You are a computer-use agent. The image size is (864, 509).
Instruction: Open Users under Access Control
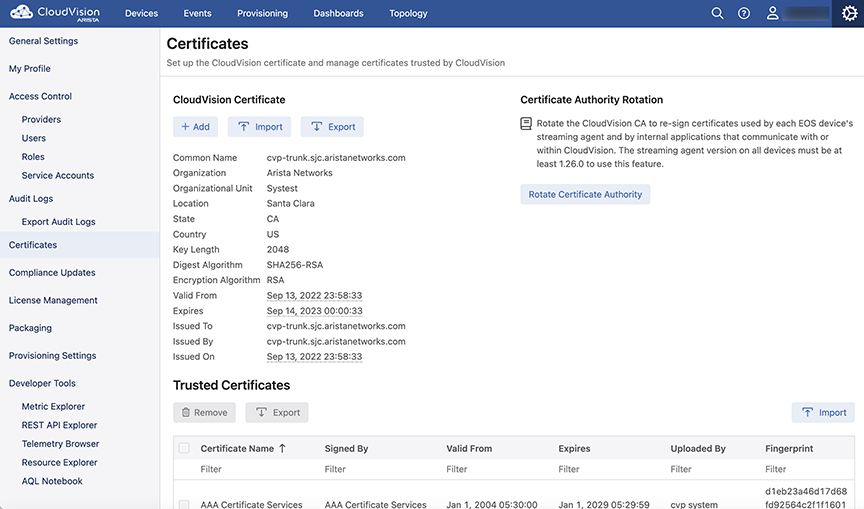point(34,138)
